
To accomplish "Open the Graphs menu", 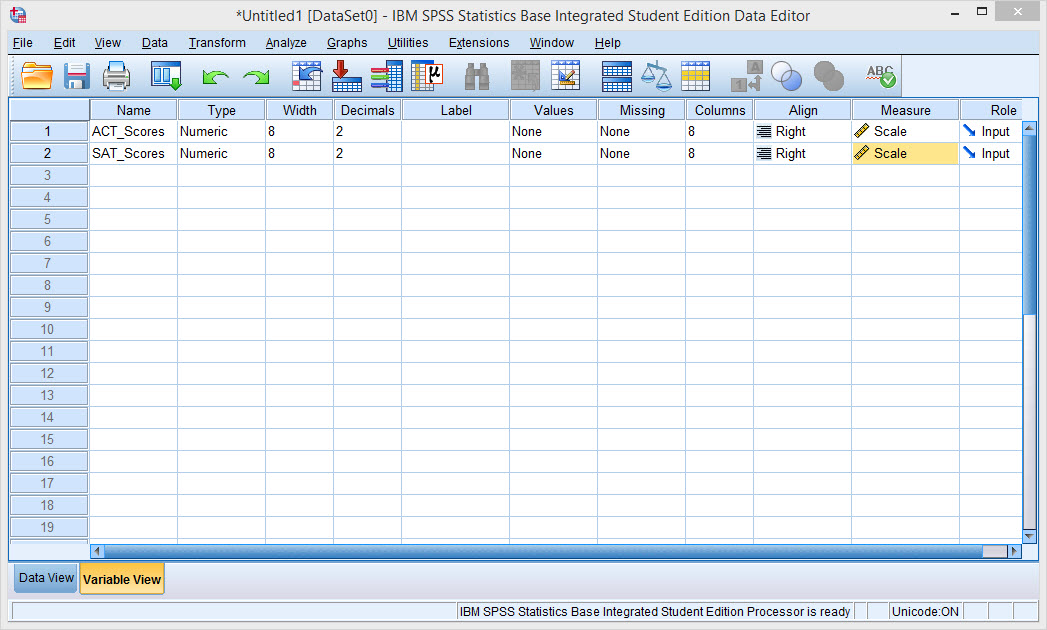I will [347, 43].
